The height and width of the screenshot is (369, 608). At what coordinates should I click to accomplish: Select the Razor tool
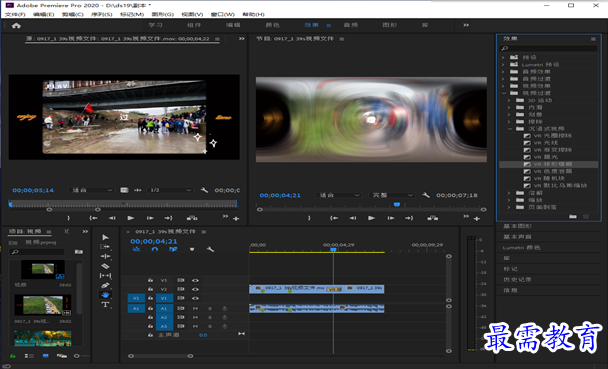coord(105,266)
